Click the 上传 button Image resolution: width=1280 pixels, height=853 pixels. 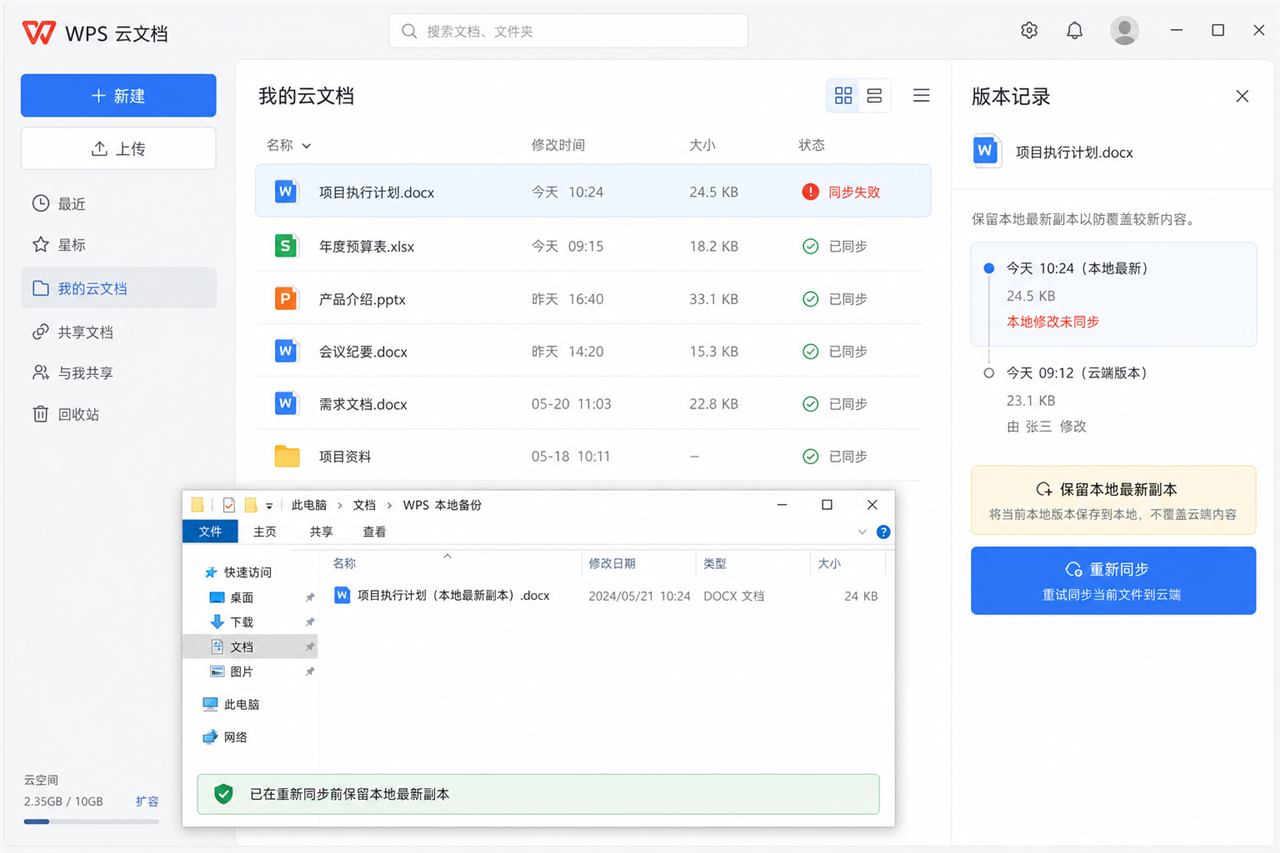(118, 148)
